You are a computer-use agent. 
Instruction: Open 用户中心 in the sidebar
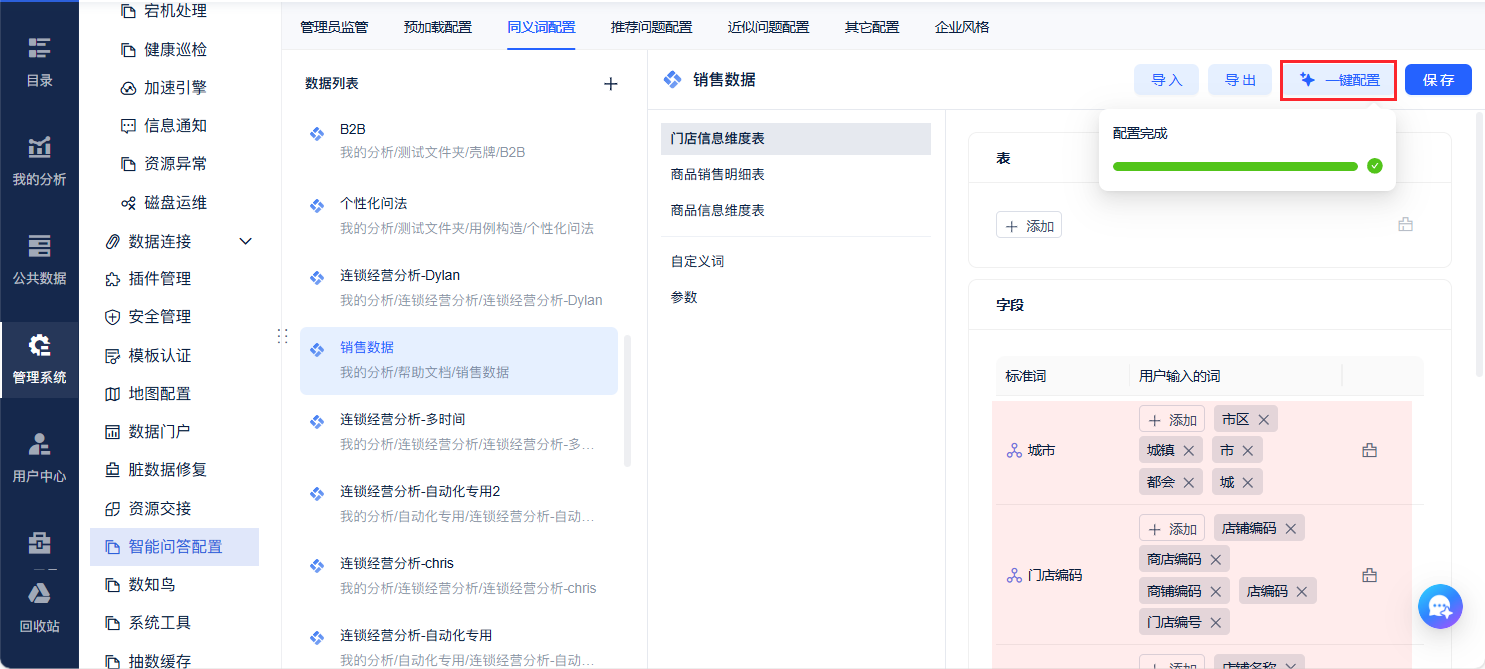[39, 457]
